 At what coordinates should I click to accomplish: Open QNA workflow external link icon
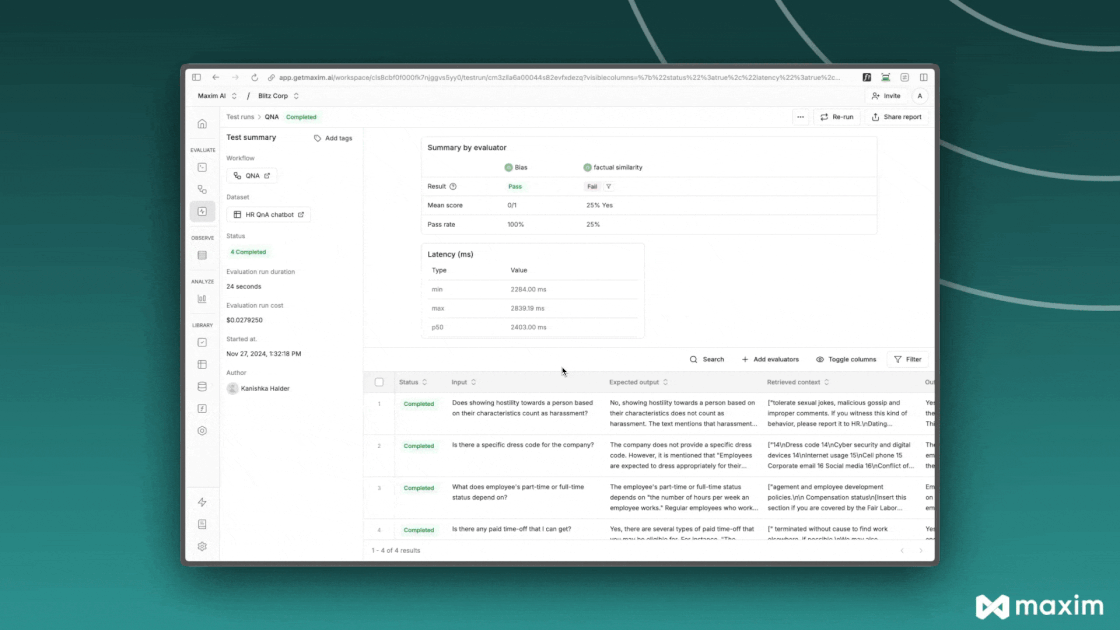point(267,176)
